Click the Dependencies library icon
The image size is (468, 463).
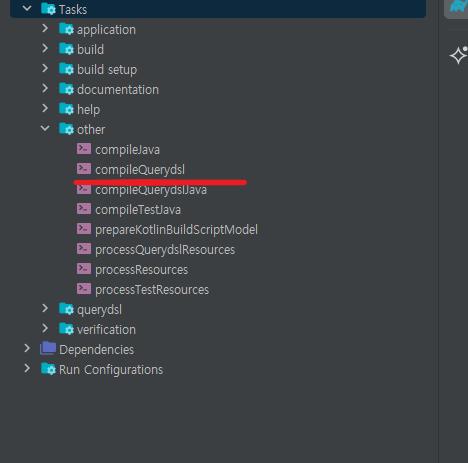click(x=48, y=348)
